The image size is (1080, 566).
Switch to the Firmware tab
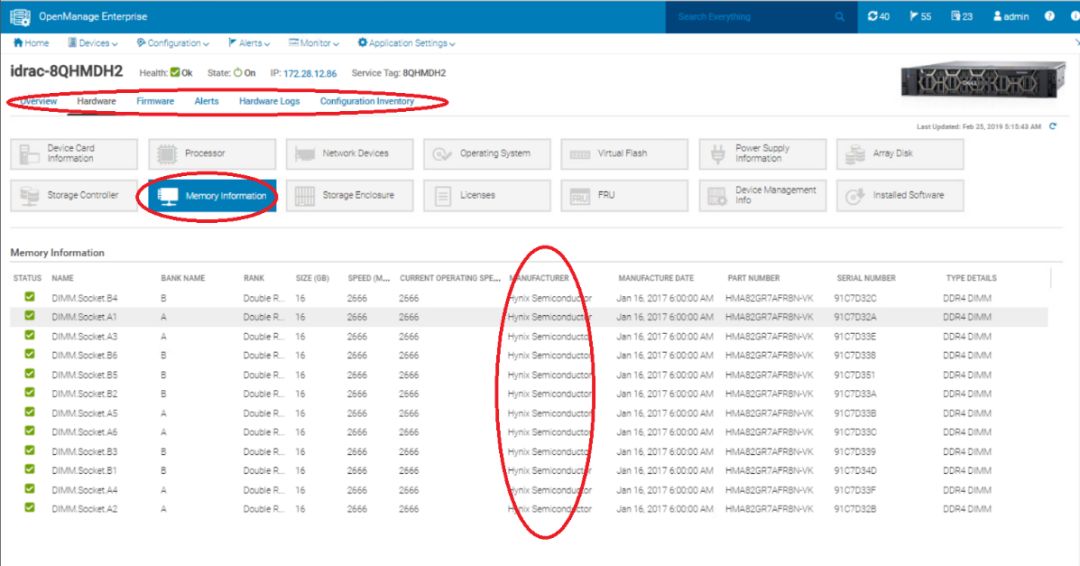tap(155, 101)
